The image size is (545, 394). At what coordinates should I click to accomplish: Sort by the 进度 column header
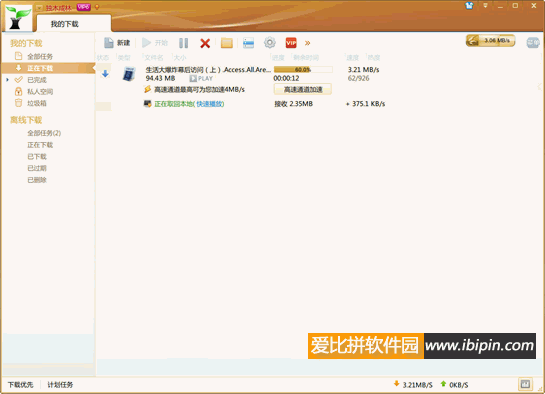coord(278,58)
